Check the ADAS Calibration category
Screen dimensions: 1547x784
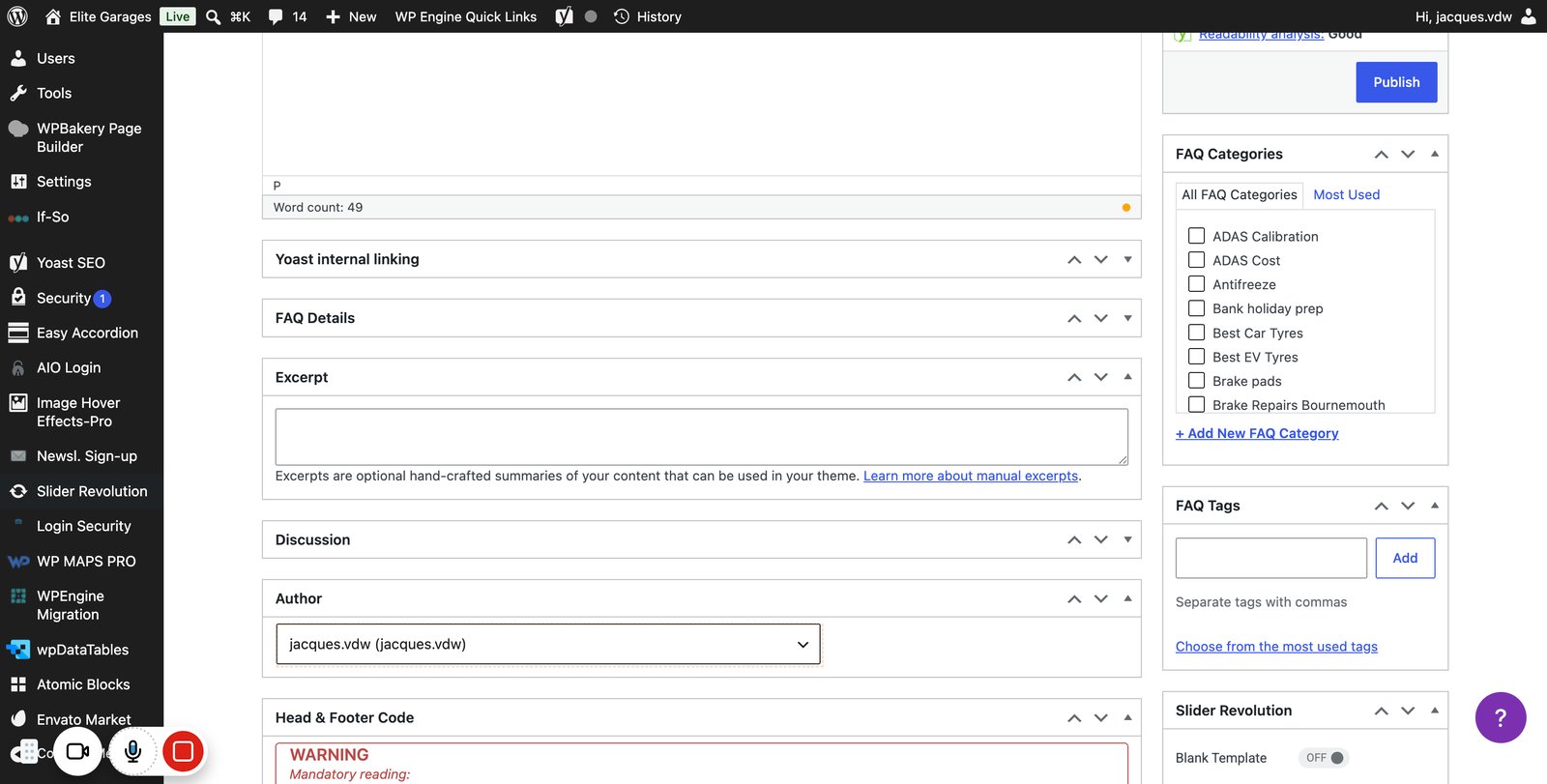point(1196,236)
